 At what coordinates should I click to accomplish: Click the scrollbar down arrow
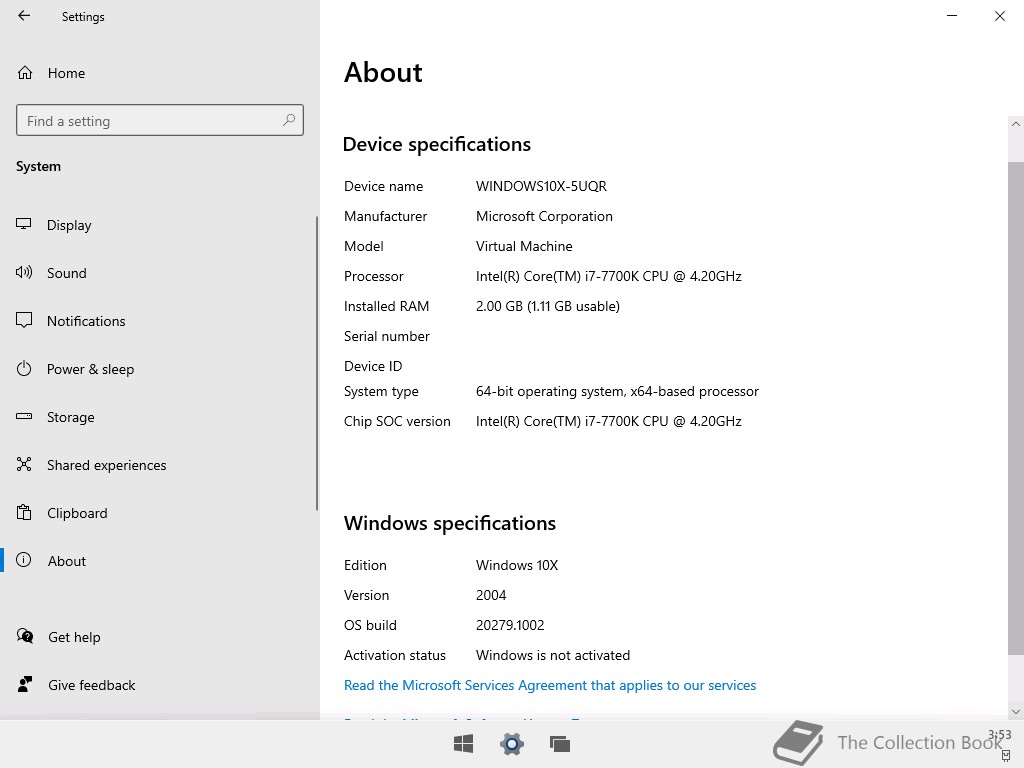[x=1016, y=712]
